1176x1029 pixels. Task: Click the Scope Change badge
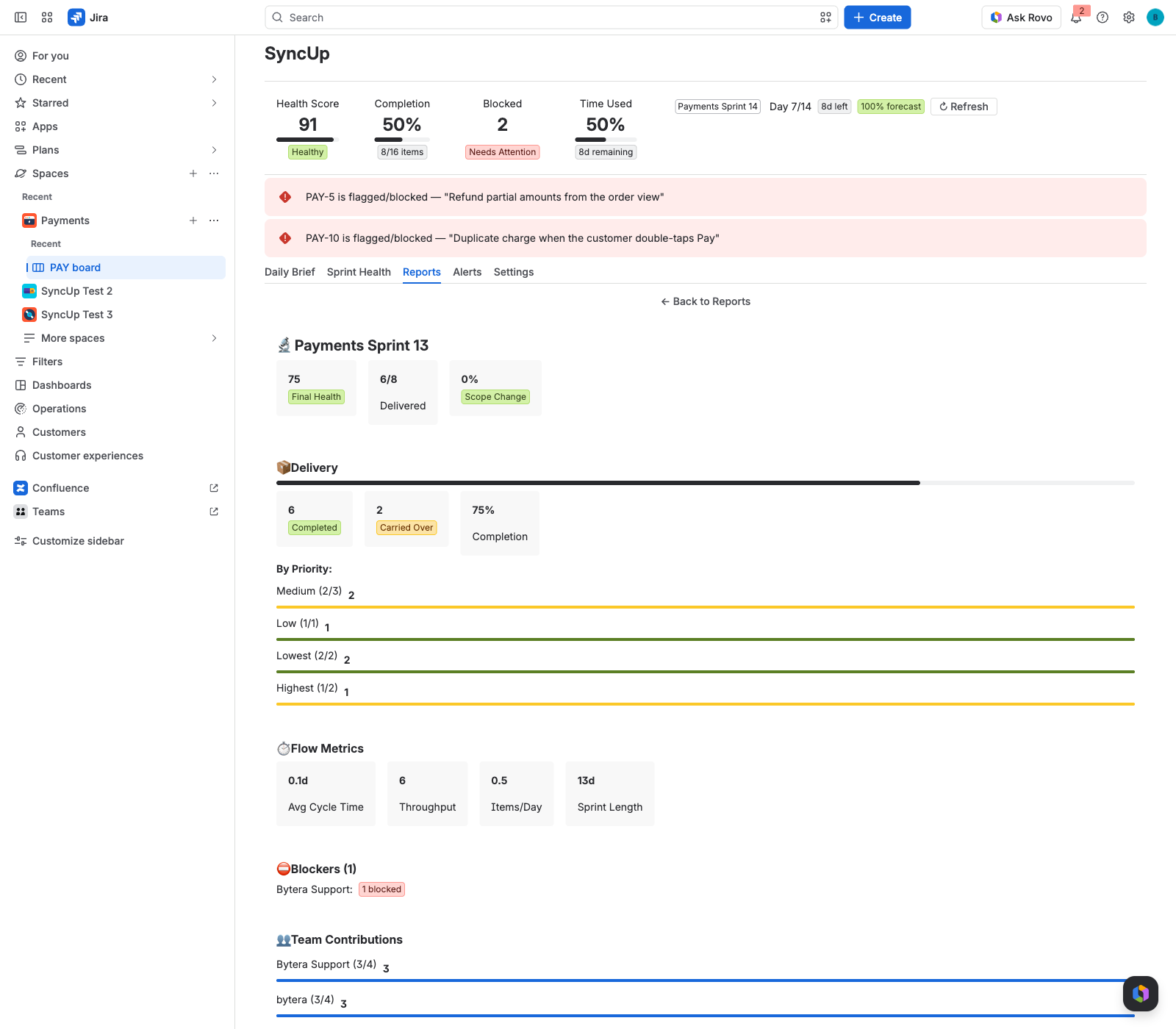point(495,397)
